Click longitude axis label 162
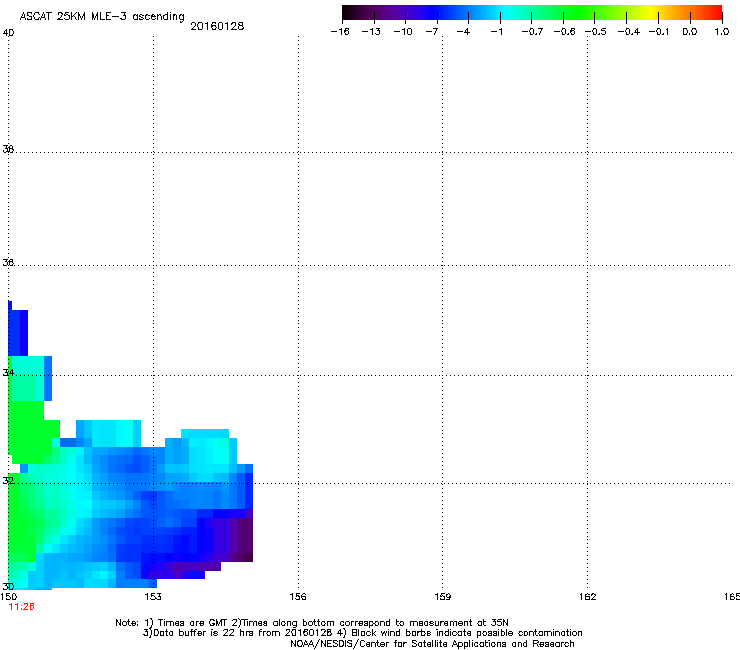Screen dimensions: 740x650 [588, 597]
